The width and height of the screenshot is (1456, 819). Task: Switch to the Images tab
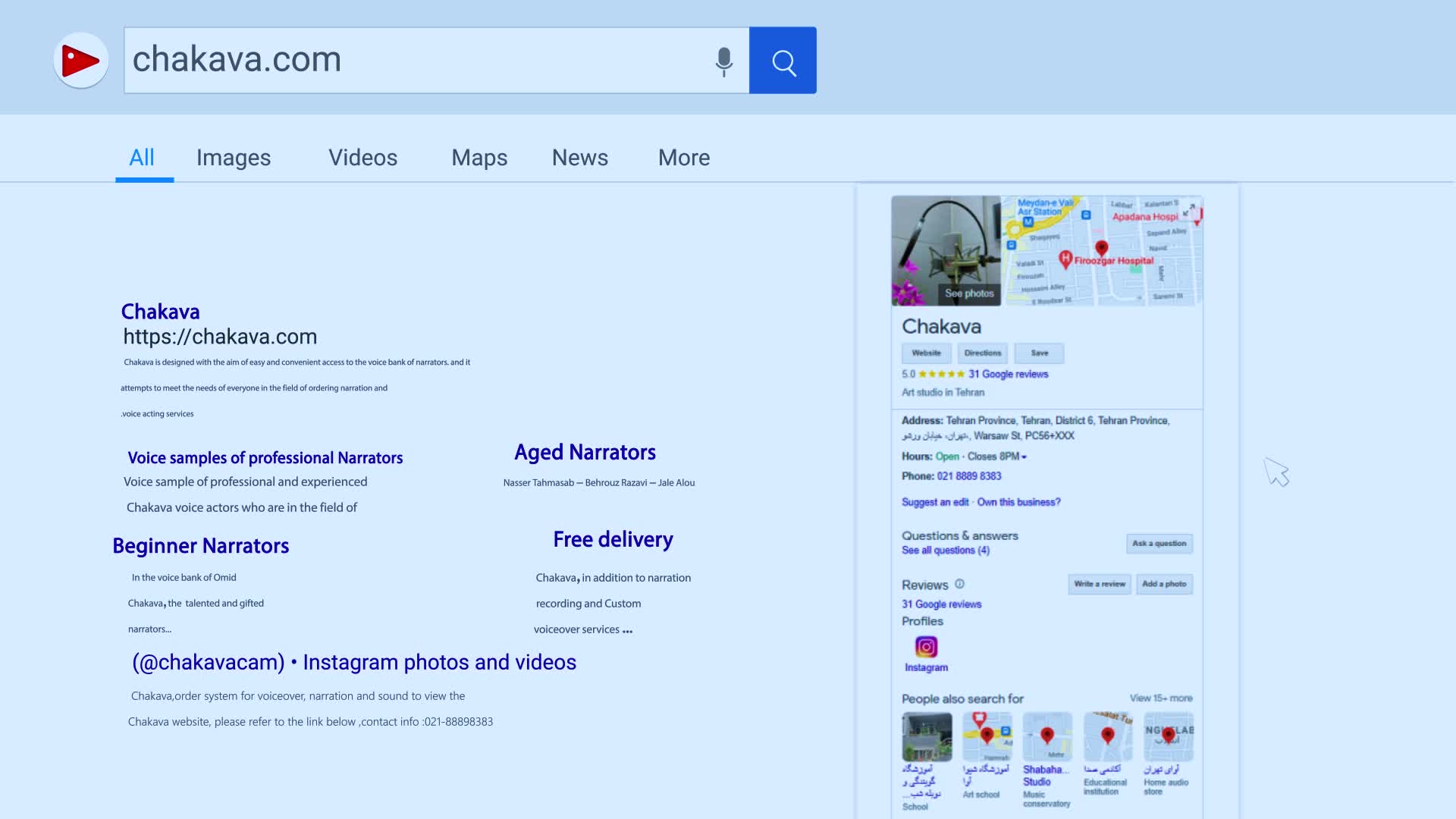(234, 158)
